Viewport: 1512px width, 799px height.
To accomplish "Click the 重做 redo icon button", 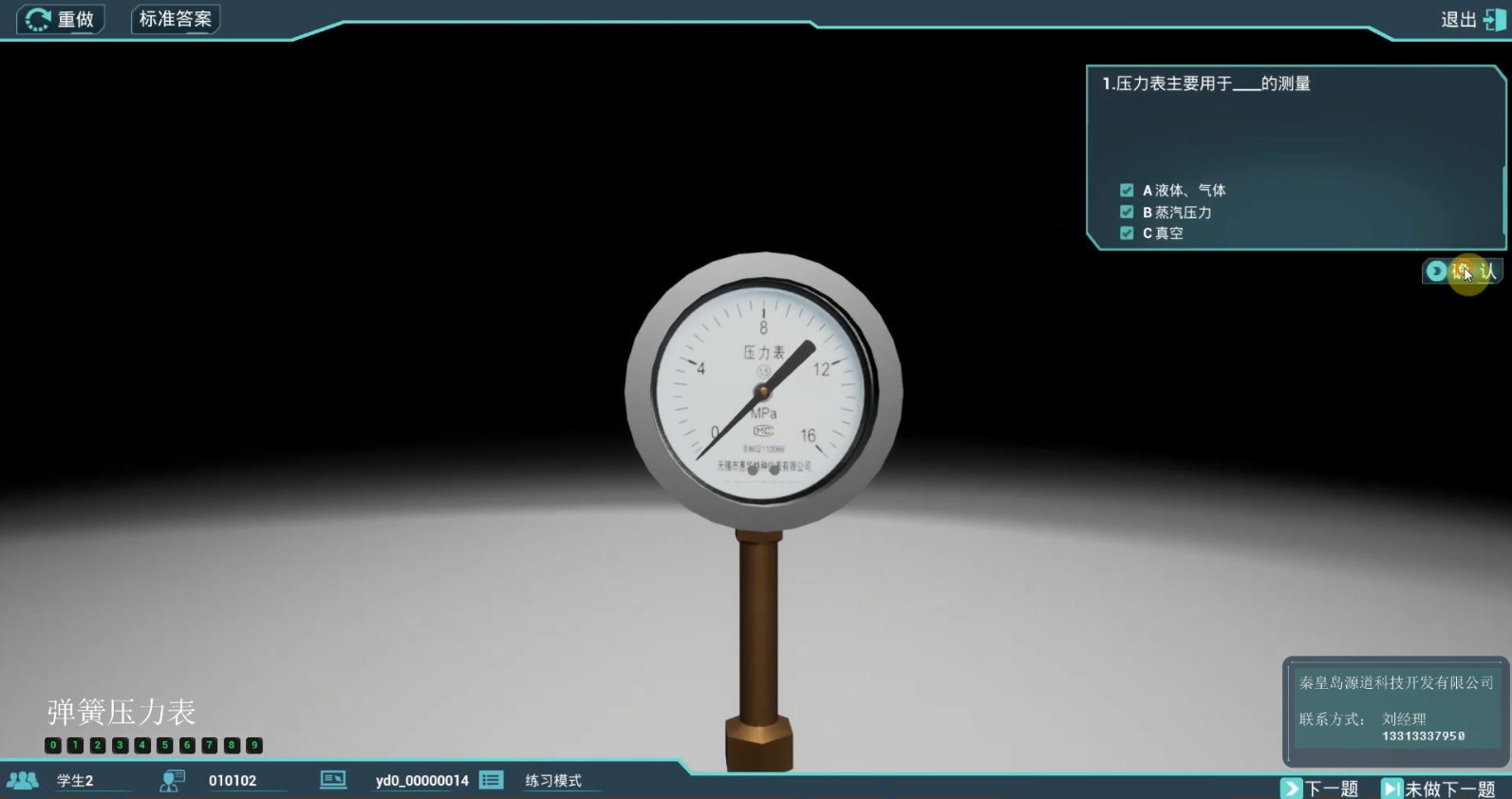I will tap(38, 19).
